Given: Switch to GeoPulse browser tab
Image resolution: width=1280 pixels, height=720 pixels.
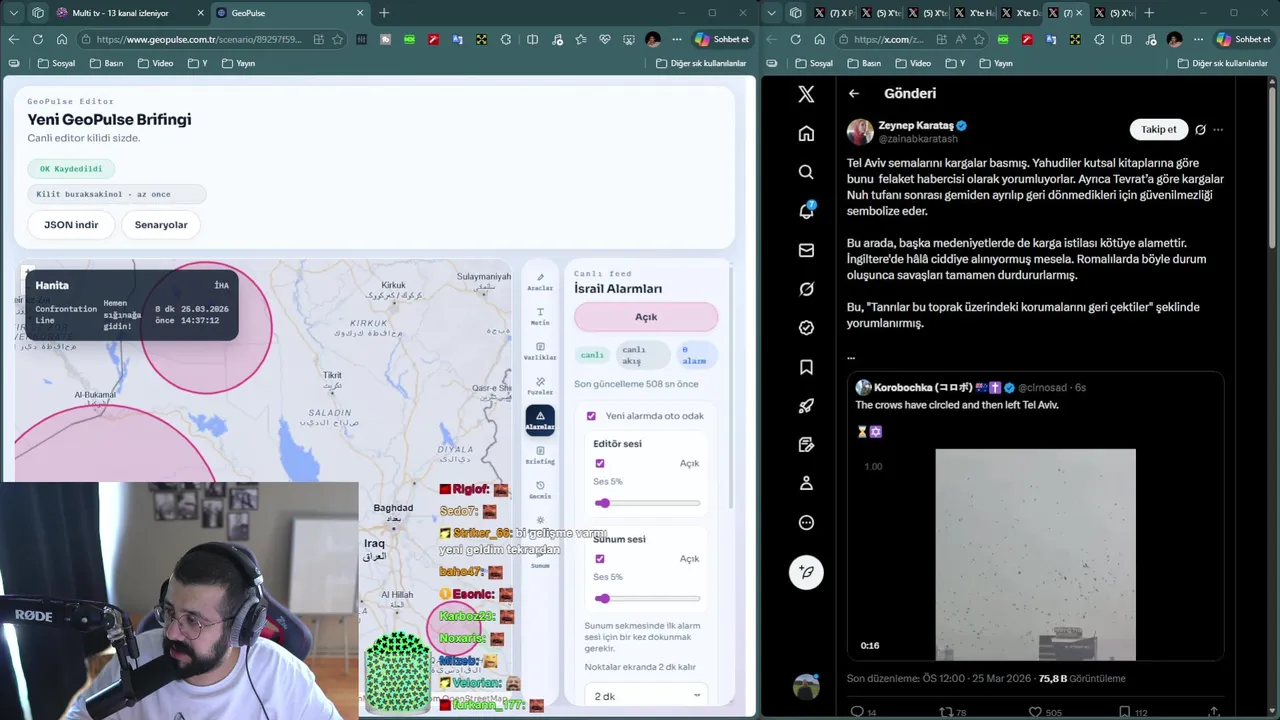Looking at the screenshot, I should (x=290, y=13).
